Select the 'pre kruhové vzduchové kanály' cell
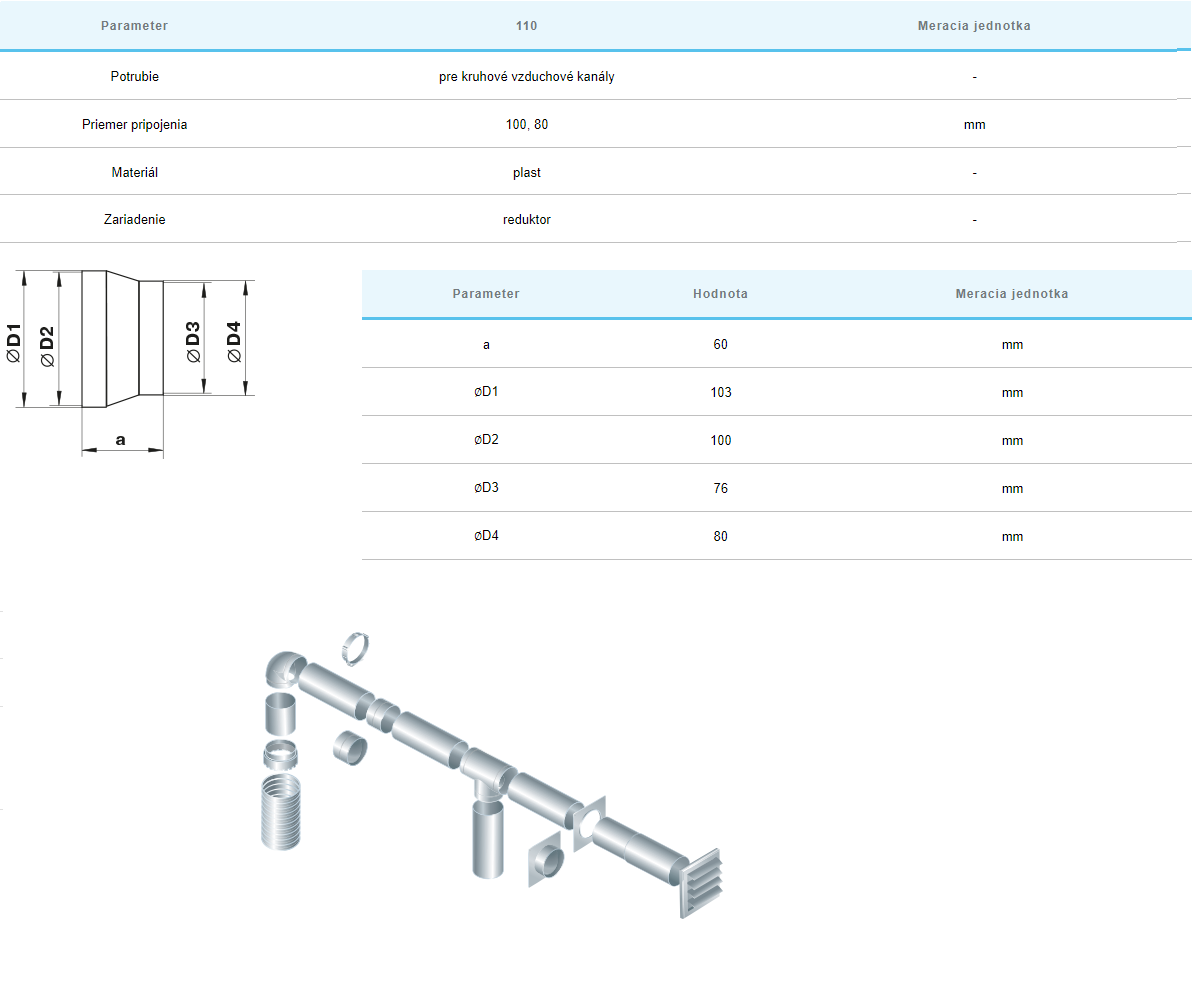This screenshot has height=1008, width=1192. pos(526,77)
